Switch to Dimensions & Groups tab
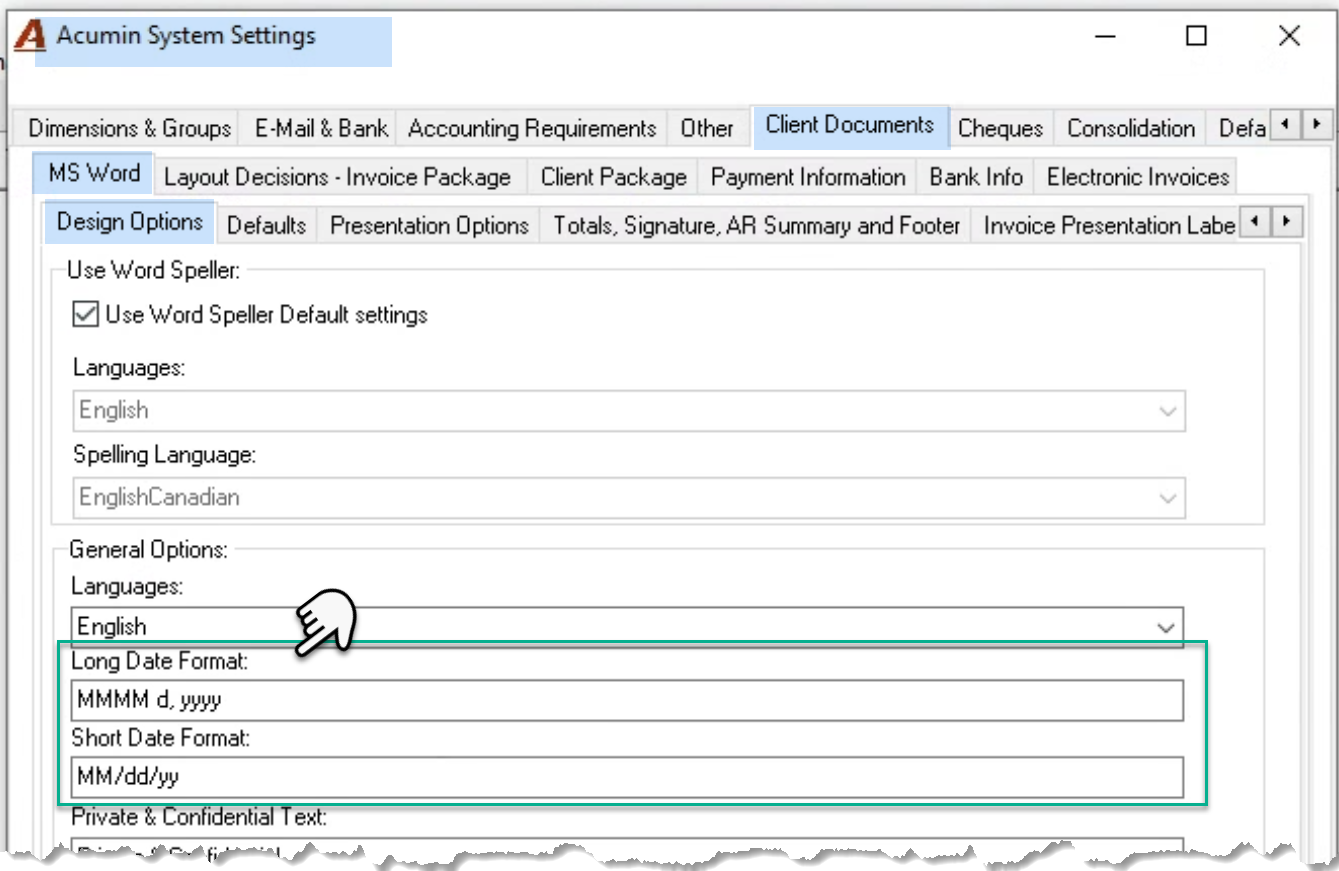The height and width of the screenshot is (871, 1339). tap(129, 129)
